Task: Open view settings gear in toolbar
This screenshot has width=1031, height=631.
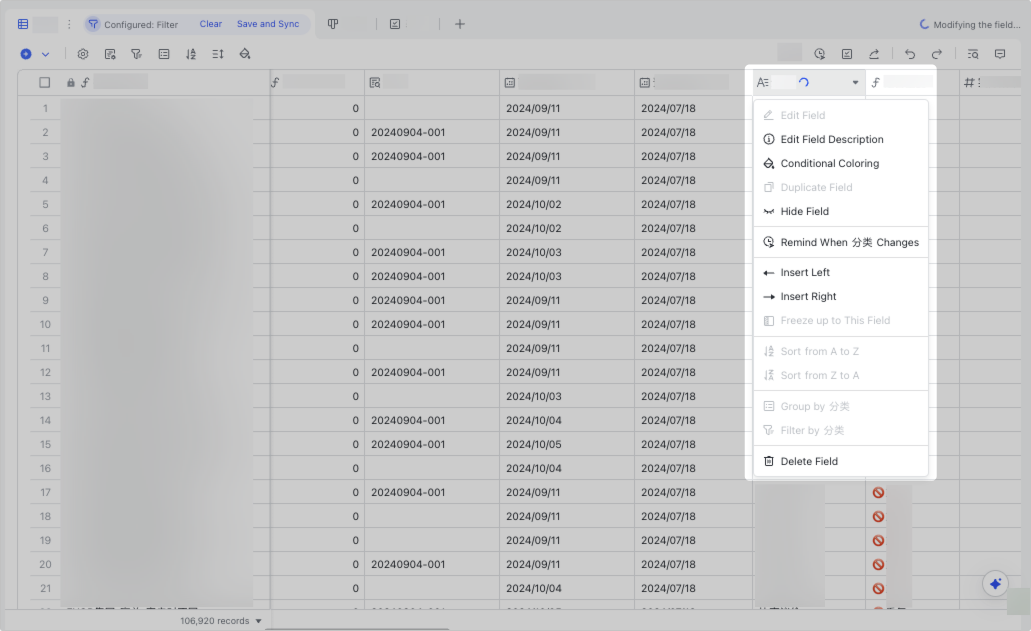Action: 83,54
